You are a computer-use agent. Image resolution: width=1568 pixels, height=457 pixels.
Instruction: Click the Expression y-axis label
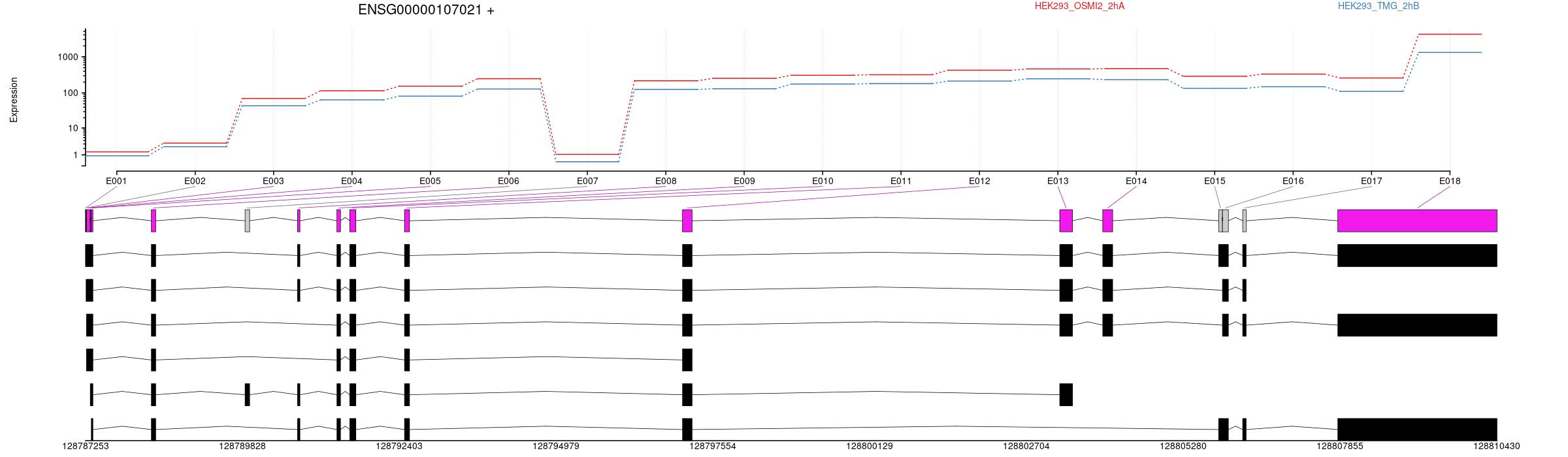click(x=14, y=100)
